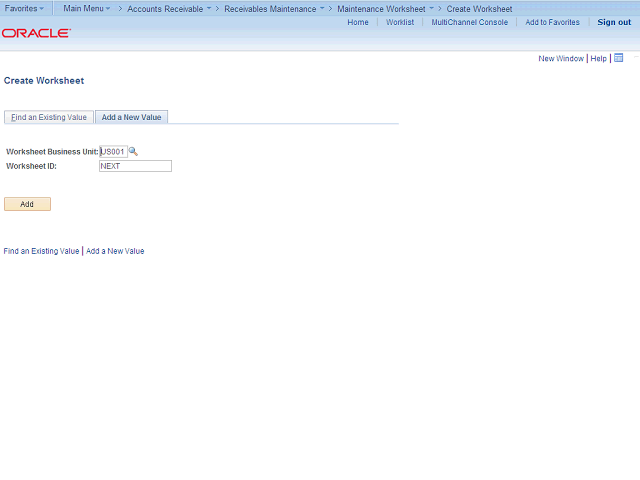The width and height of the screenshot is (640, 480).
Task: Open a New Window link
Action: tap(561, 58)
